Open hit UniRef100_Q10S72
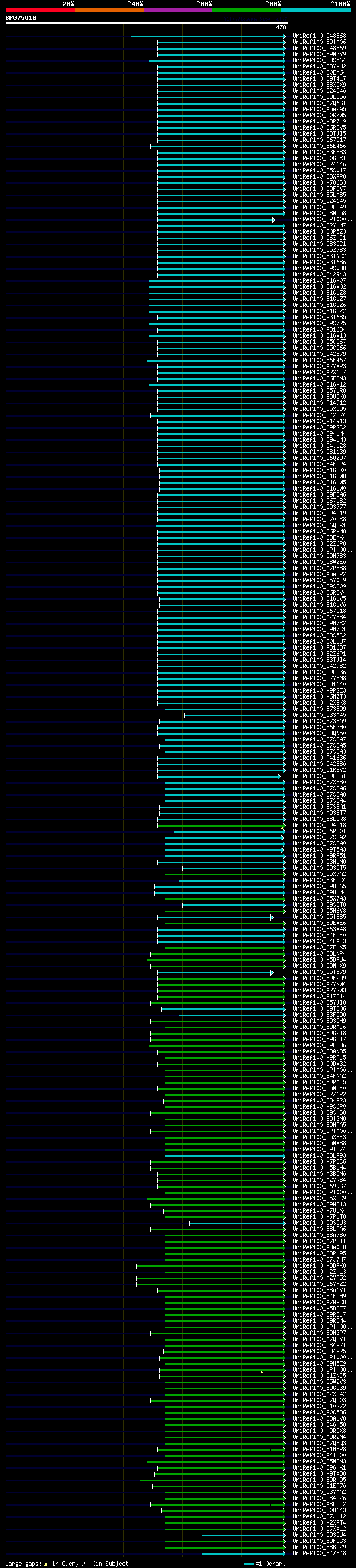 point(319,1406)
